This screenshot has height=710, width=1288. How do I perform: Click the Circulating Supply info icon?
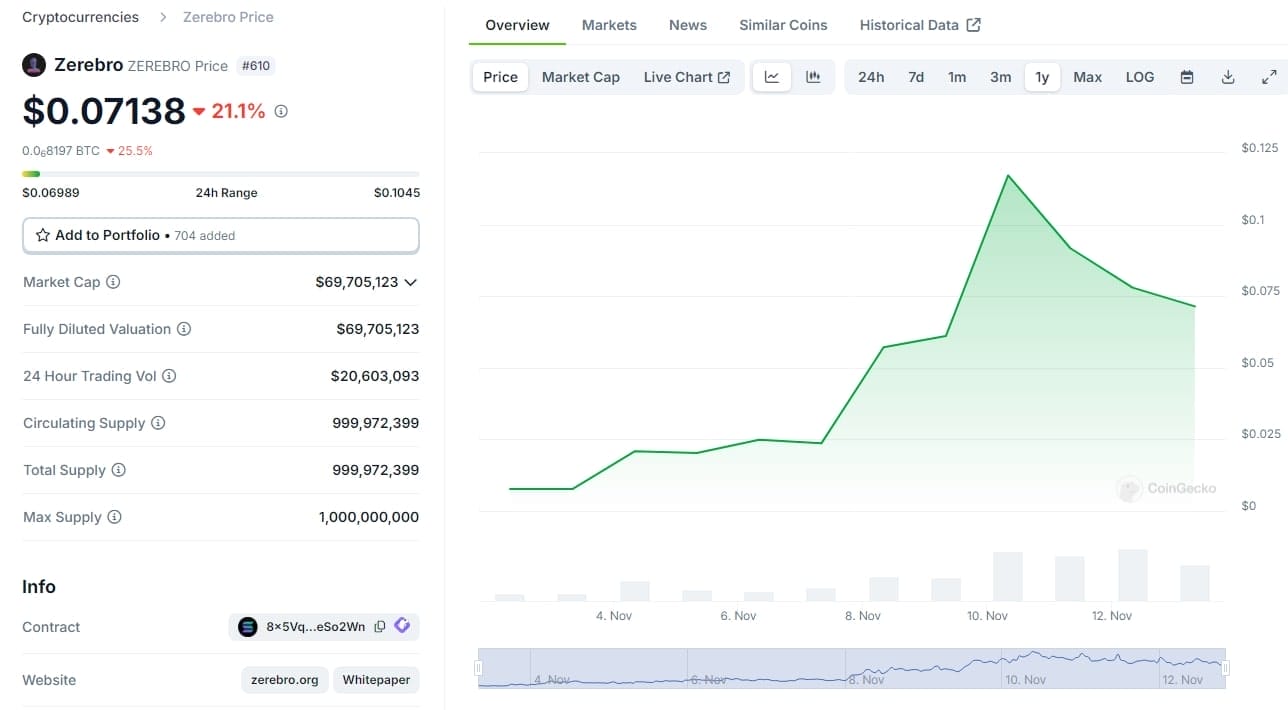158,423
